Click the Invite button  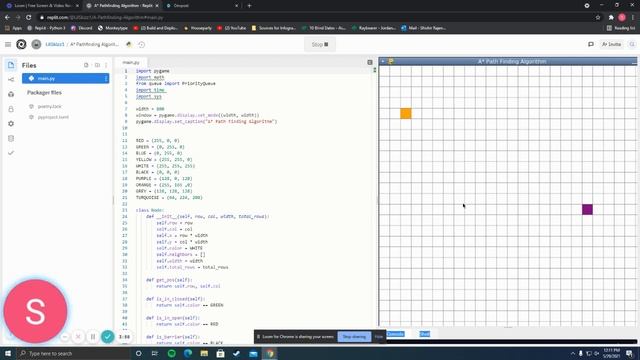pos(611,44)
